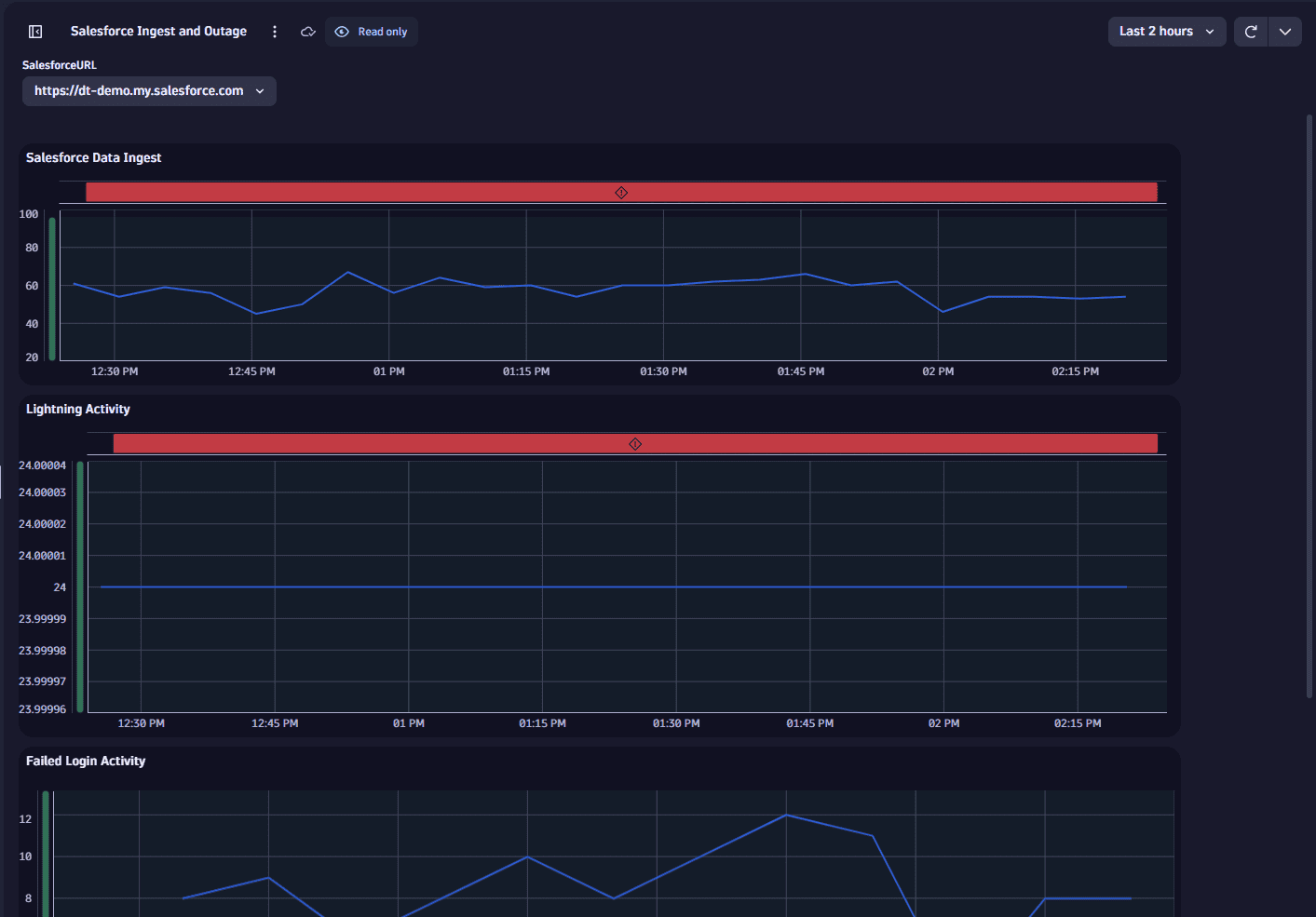
Task: Click the Failed Login Activity tile title
Action: click(x=86, y=762)
